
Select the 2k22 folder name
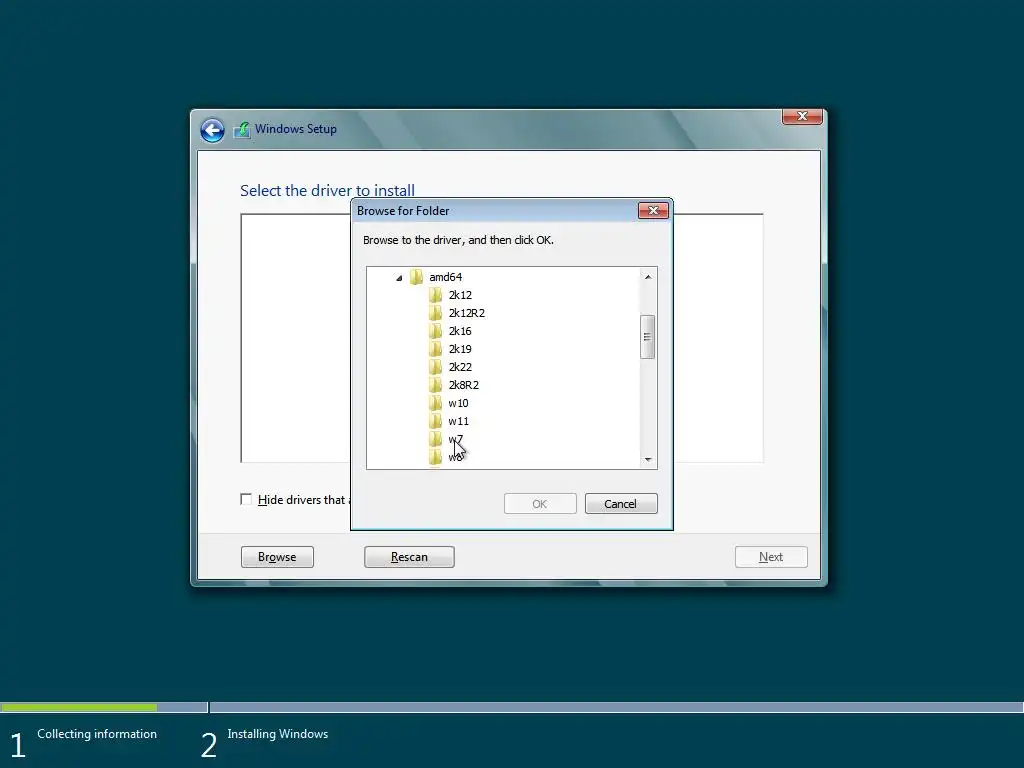point(460,367)
